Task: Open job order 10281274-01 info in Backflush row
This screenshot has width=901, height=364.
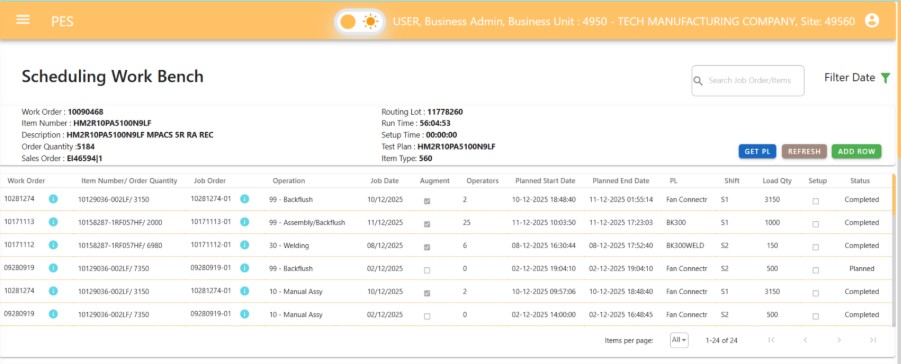Action: (244, 199)
